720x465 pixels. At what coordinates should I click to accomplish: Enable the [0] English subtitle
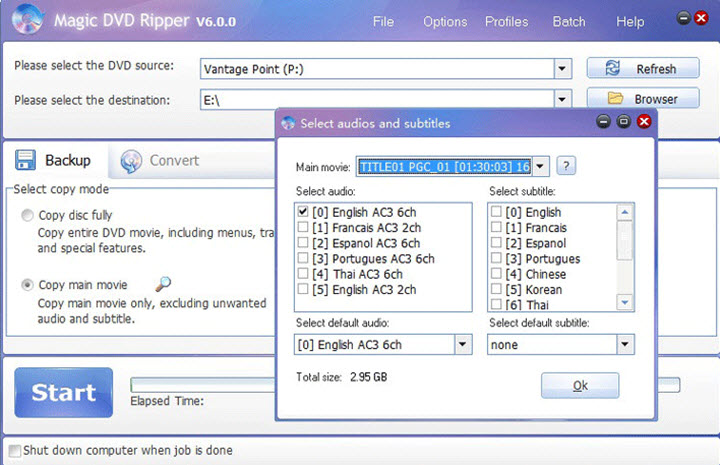[x=496, y=212]
